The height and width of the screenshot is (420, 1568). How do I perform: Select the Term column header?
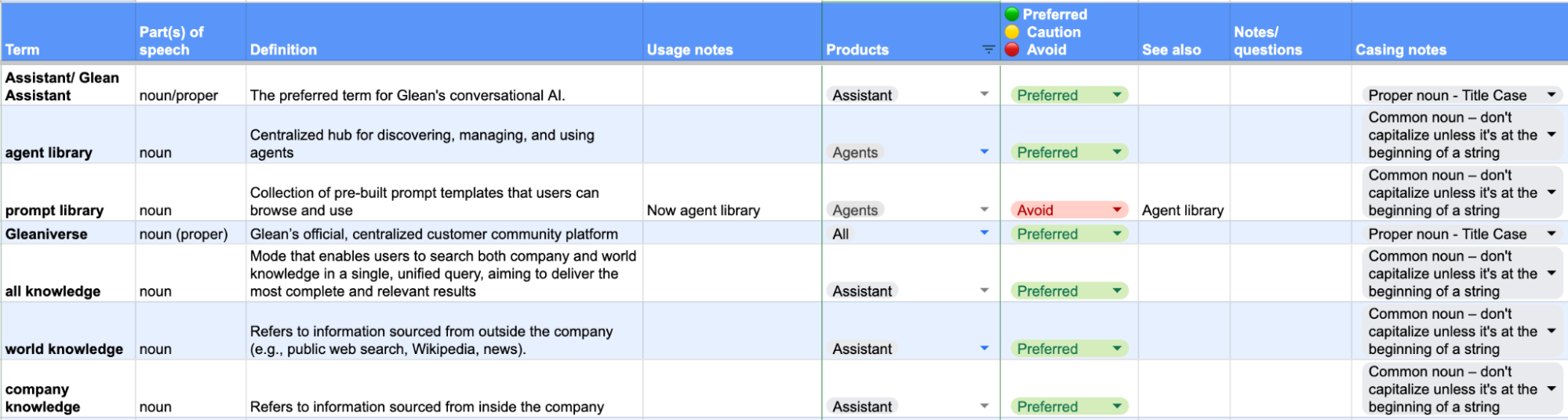point(67,32)
